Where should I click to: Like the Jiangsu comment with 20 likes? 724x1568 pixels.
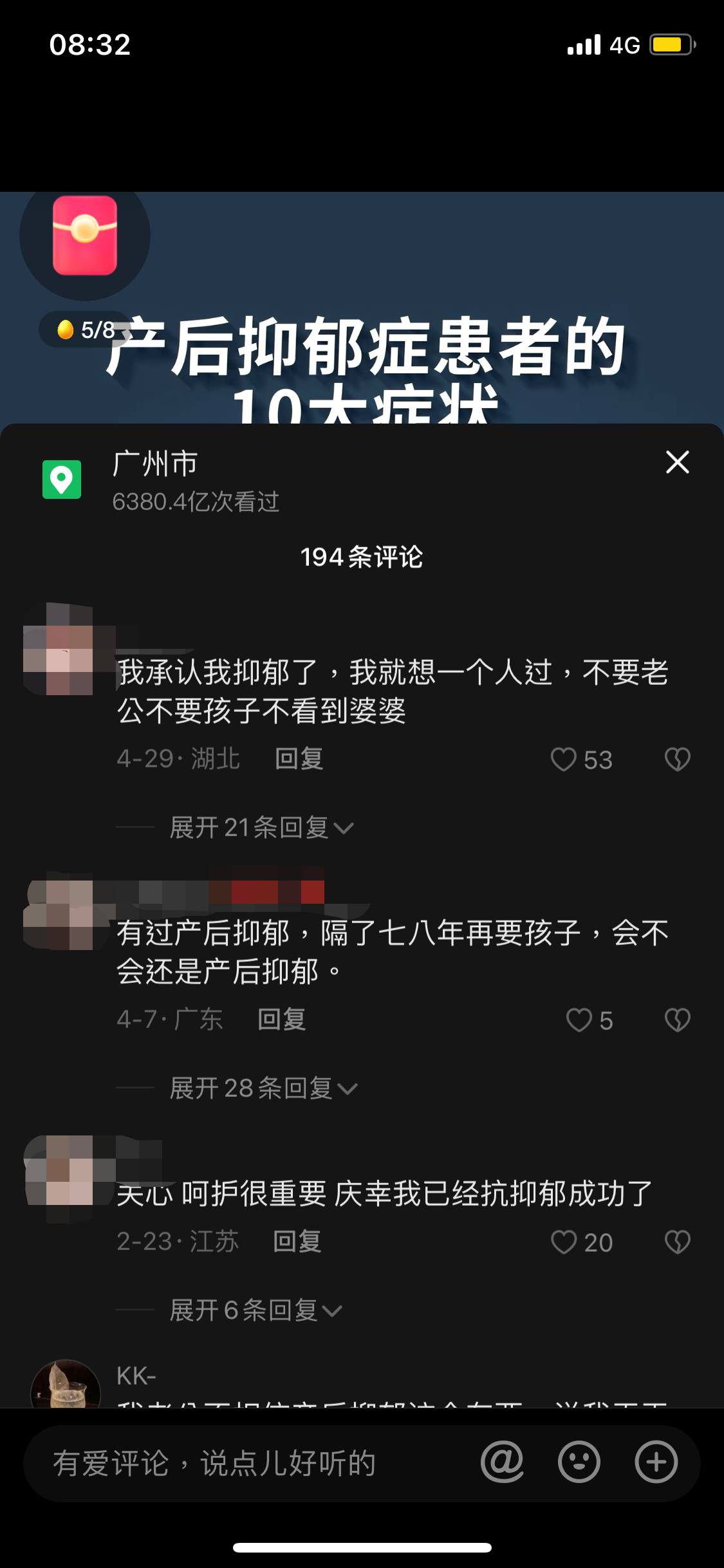(x=564, y=1242)
